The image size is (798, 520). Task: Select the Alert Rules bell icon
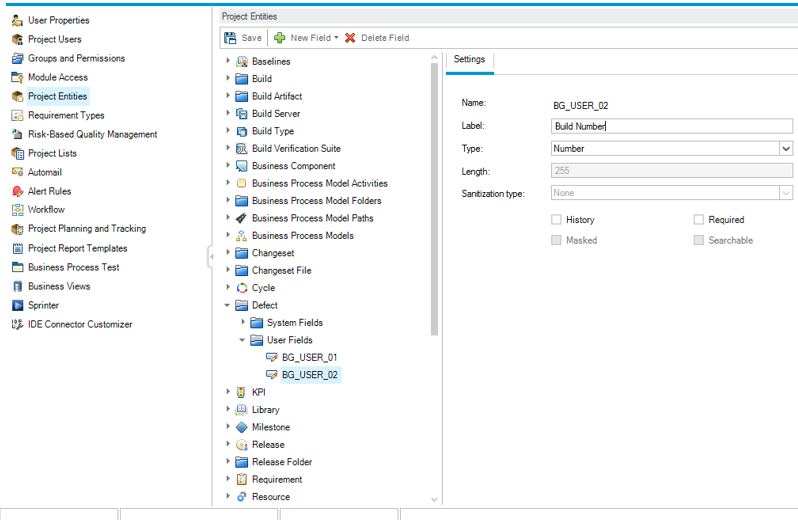(x=17, y=191)
